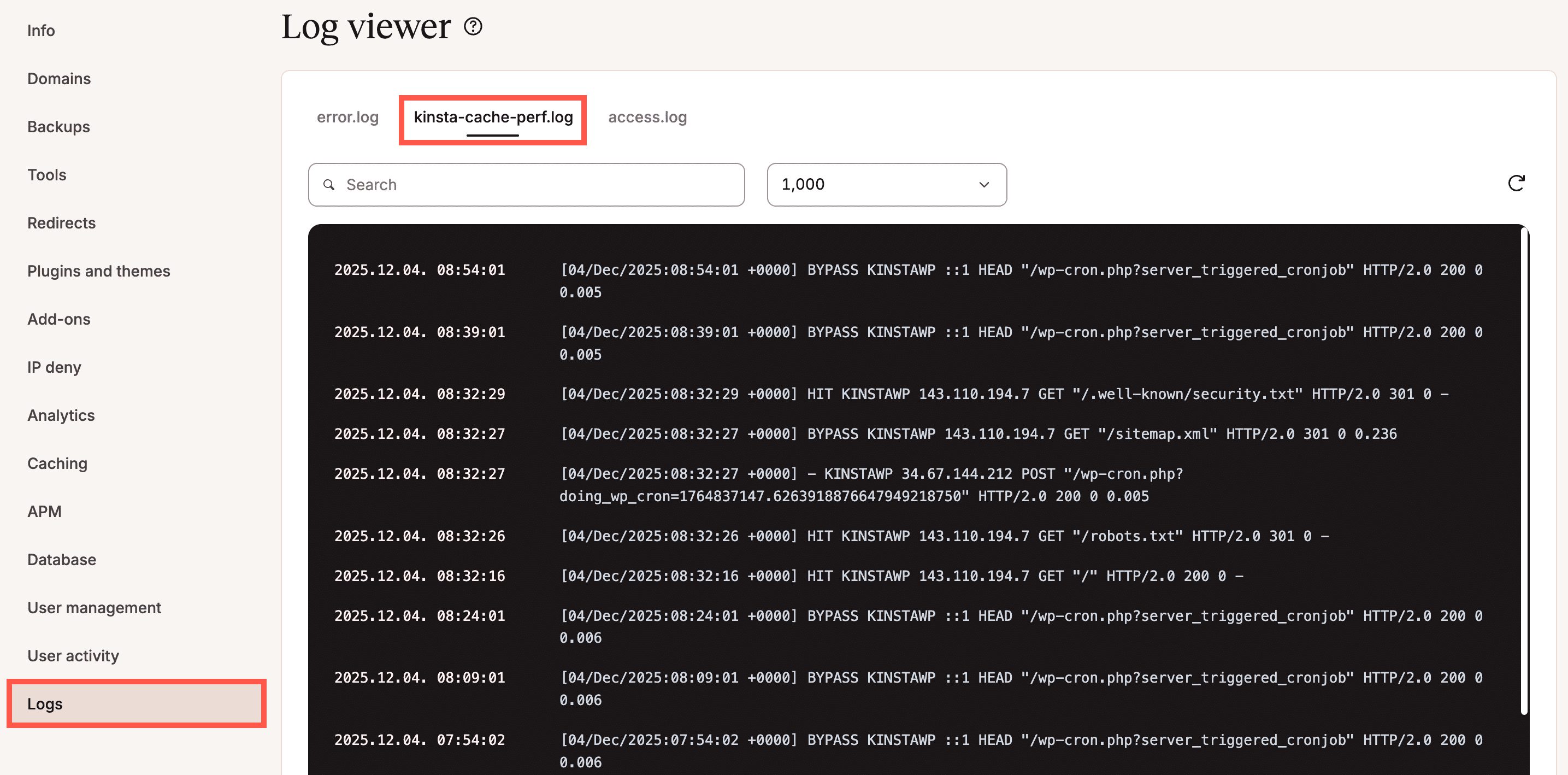Switch to the access.log tab

[x=647, y=117]
